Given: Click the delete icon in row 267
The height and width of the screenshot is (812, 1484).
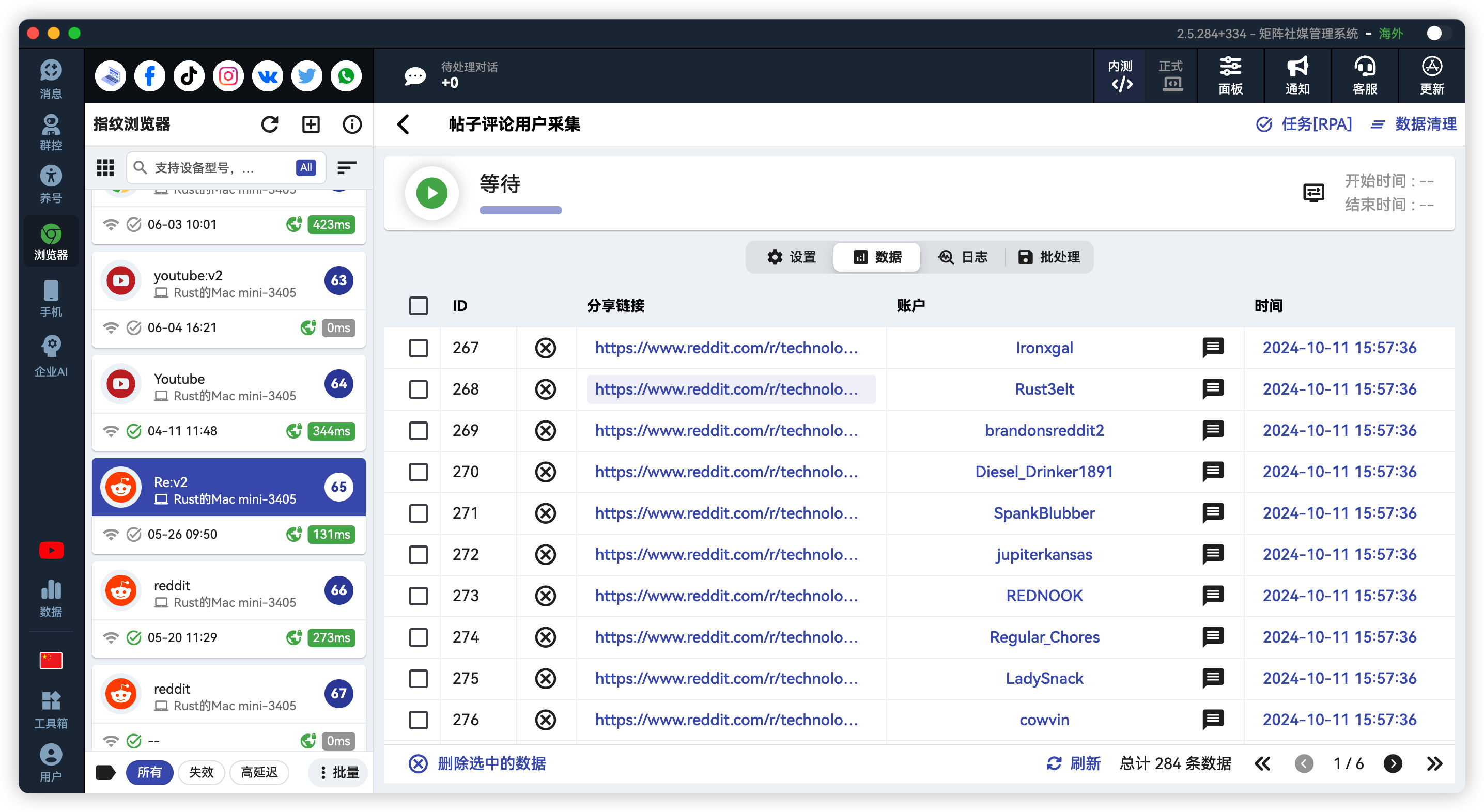Looking at the screenshot, I should (x=545, y=348).
